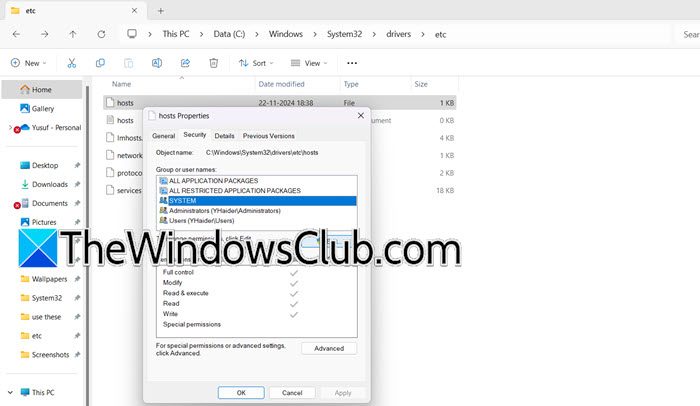Select Administrators (YHaider\Administrators) entry

tap(257, 211)
